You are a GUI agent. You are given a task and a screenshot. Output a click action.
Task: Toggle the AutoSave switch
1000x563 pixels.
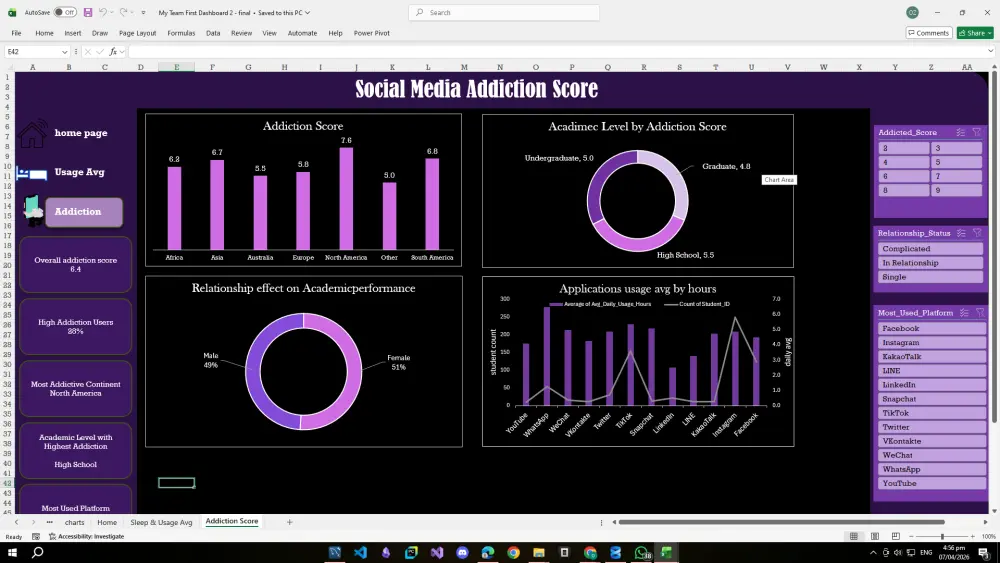[x=65, y=12]
